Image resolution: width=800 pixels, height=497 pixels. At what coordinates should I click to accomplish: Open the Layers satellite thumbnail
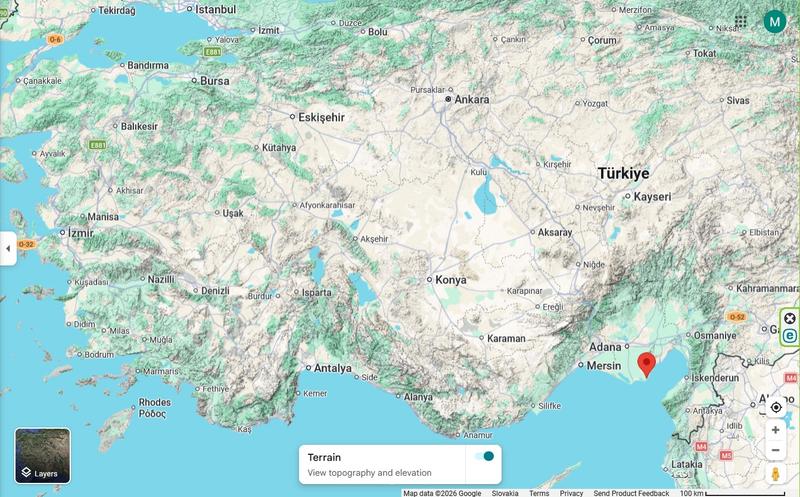click(x=43, y=456)
